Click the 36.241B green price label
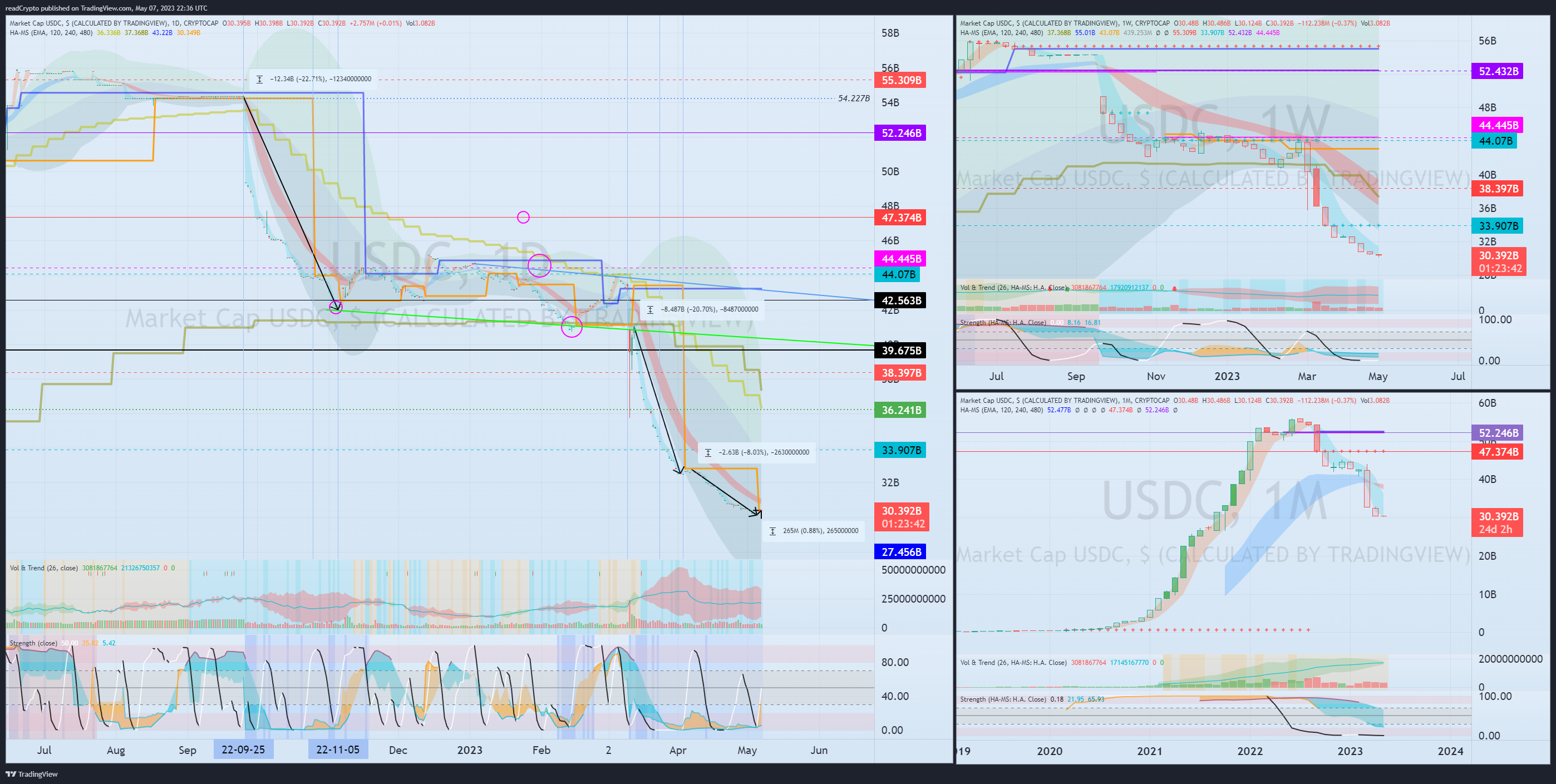This screenshot has height=784, width=1556. pos(900,410)
